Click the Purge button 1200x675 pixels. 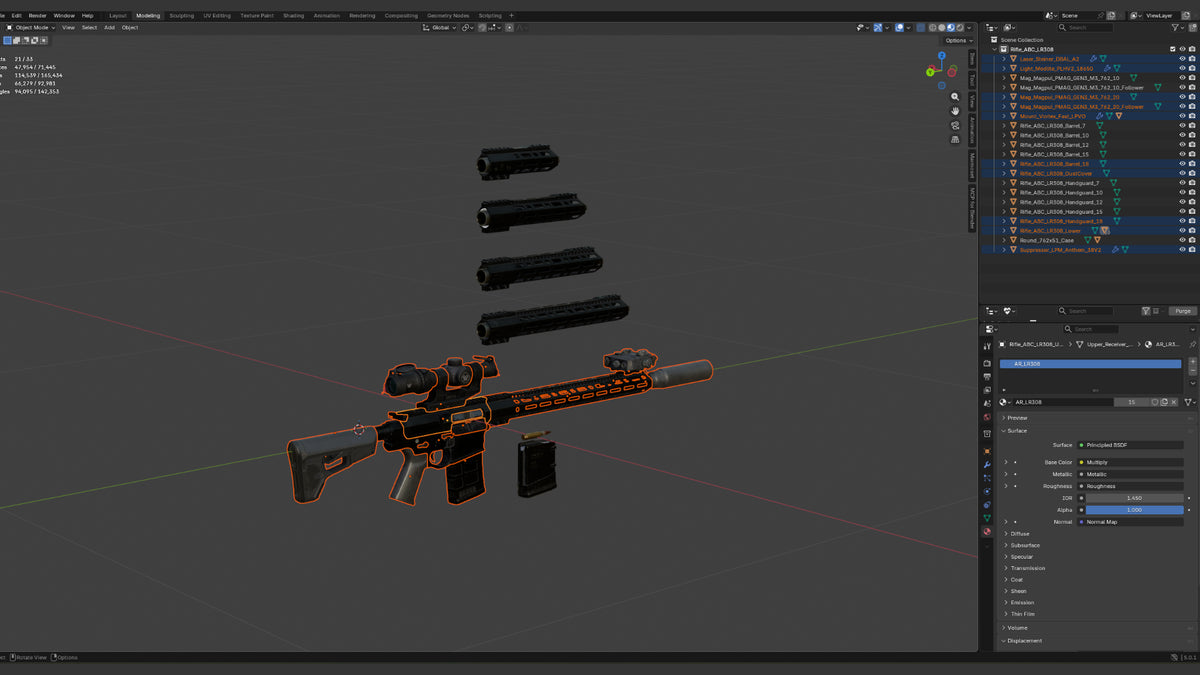(1183, 311)
